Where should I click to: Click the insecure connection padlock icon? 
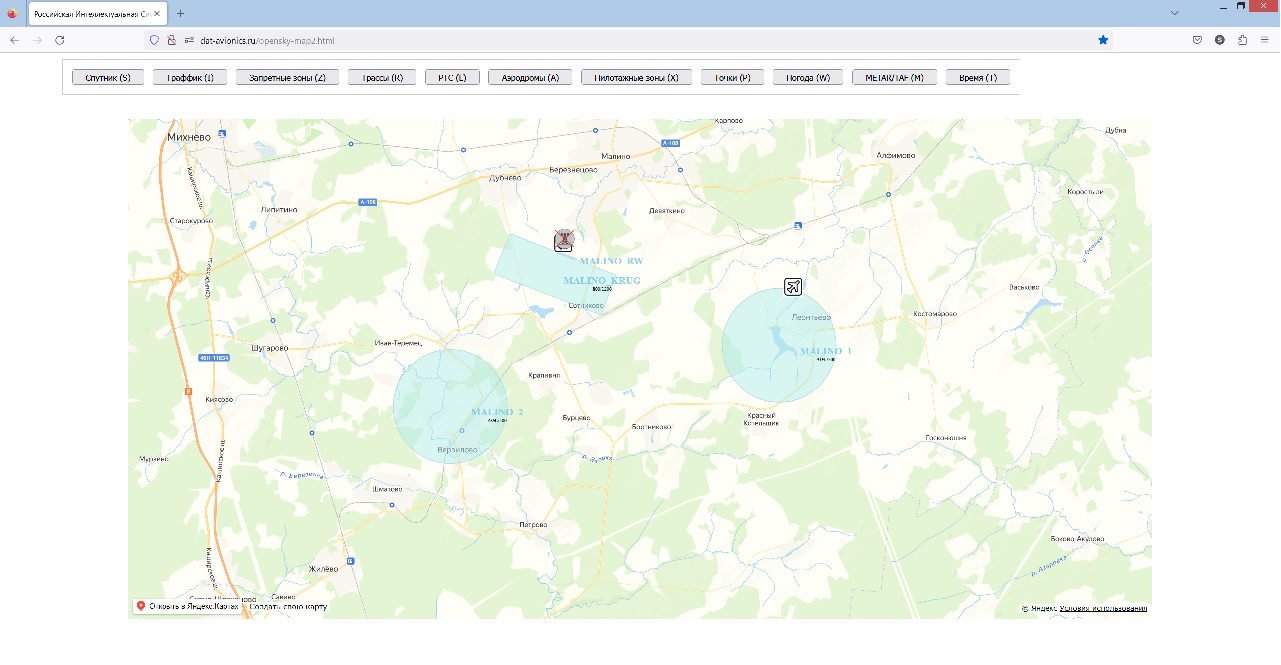point(171,40)
